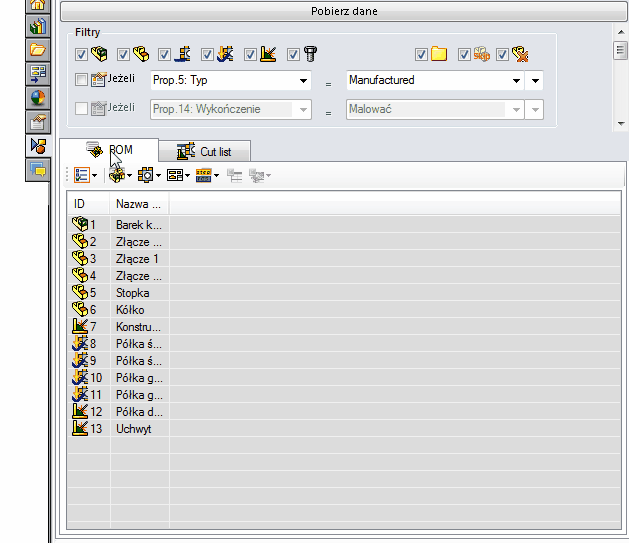Select the Konstru... row
629x543 pixels.
point(344,327)
